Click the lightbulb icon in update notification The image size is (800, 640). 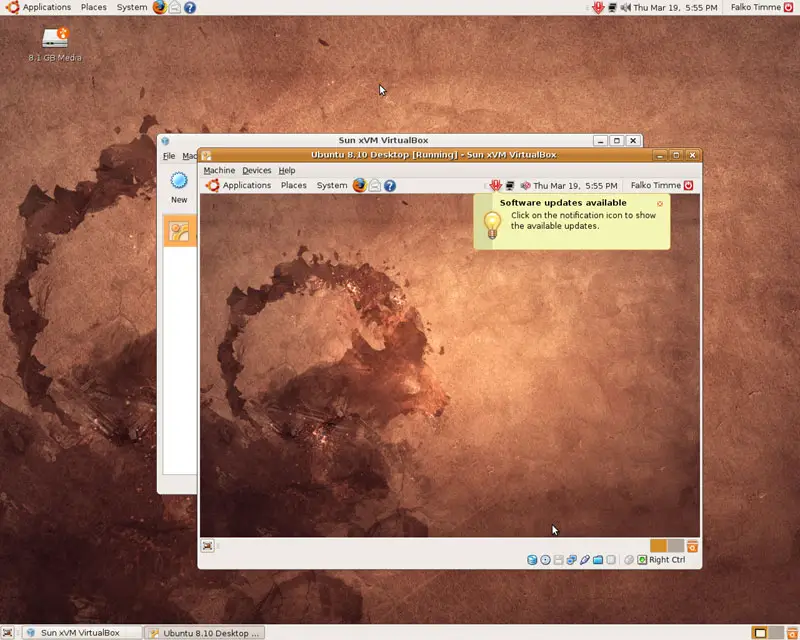(492, 225)
